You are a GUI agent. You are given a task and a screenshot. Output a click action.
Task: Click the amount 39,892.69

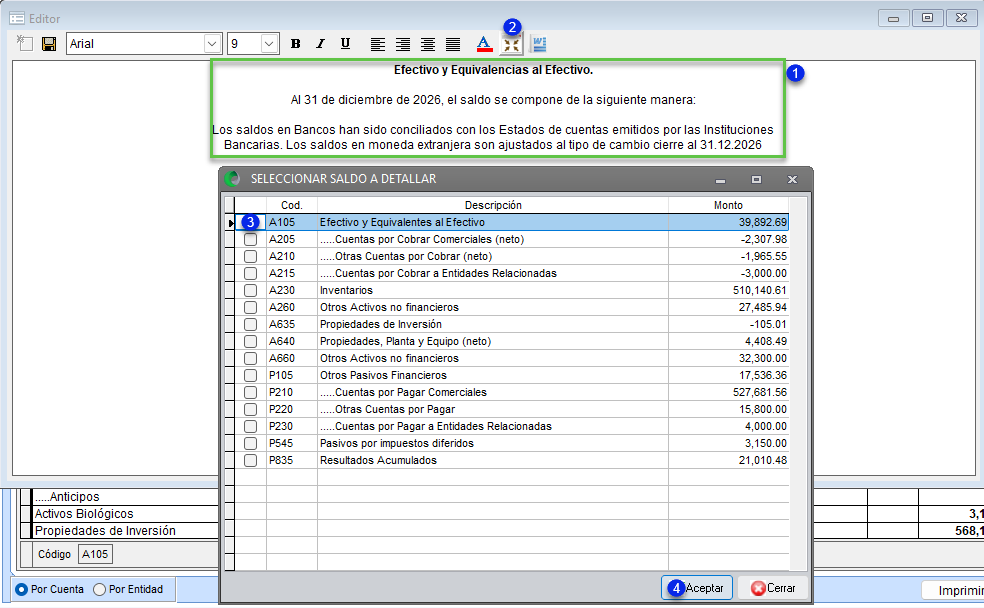(x=762, y=222)
